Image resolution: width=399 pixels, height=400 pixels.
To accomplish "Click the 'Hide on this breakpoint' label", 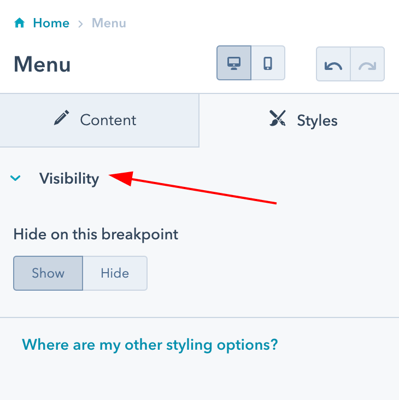I will [x=96, y=235].
